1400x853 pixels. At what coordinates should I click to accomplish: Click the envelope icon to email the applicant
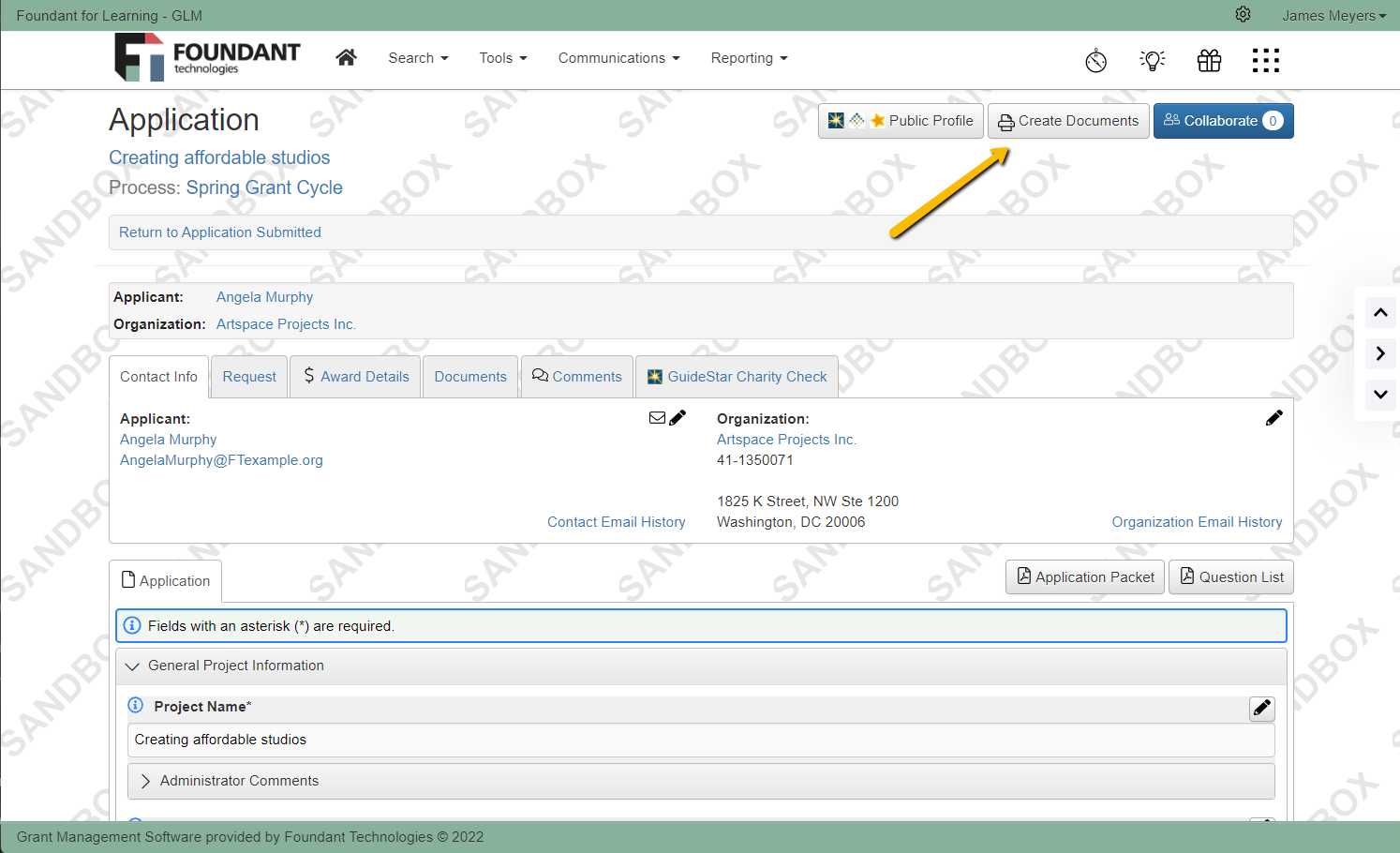pyautogui.click(x=657, y=417)
